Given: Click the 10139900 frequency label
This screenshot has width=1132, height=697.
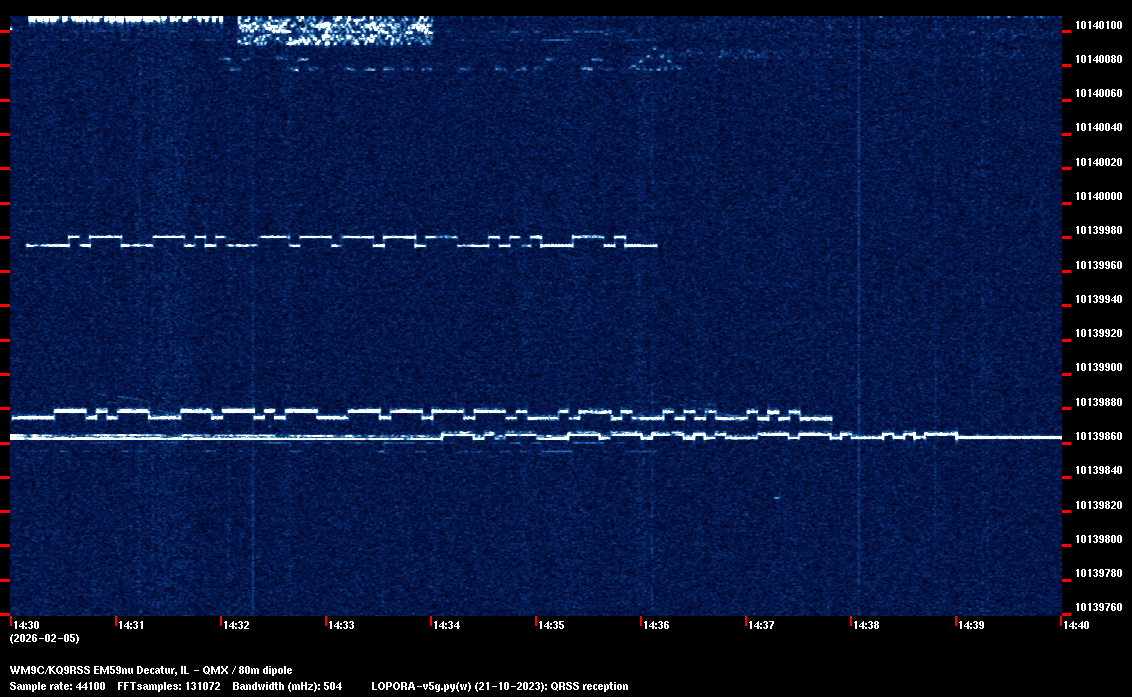Looking at the screenshot, I should (1098, 368).
